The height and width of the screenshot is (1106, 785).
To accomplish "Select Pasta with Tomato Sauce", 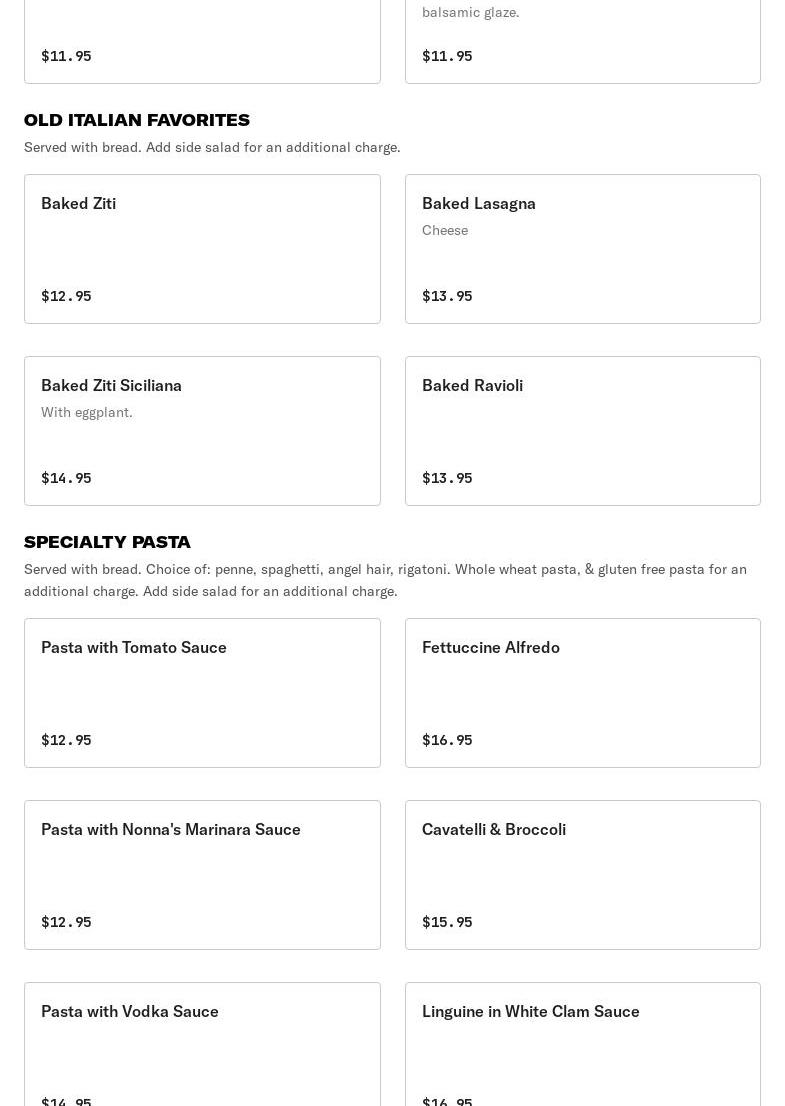I will [x=202, y=693].
